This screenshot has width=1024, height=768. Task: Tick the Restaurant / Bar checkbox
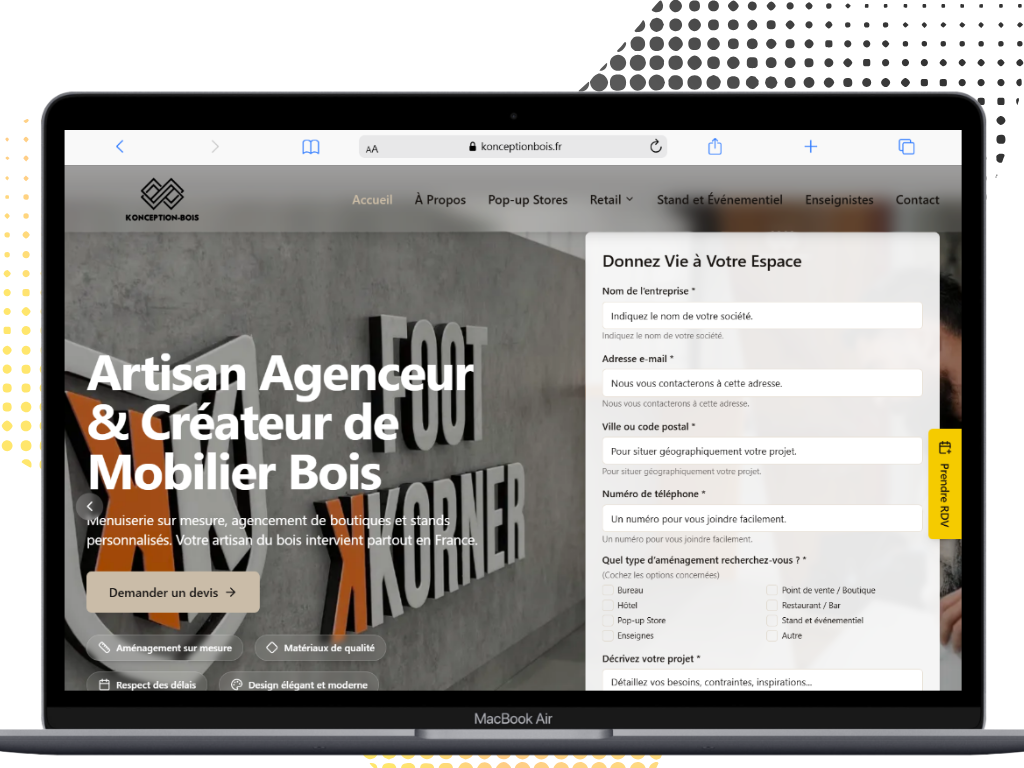pyautogui.click(x=772, y=605)
